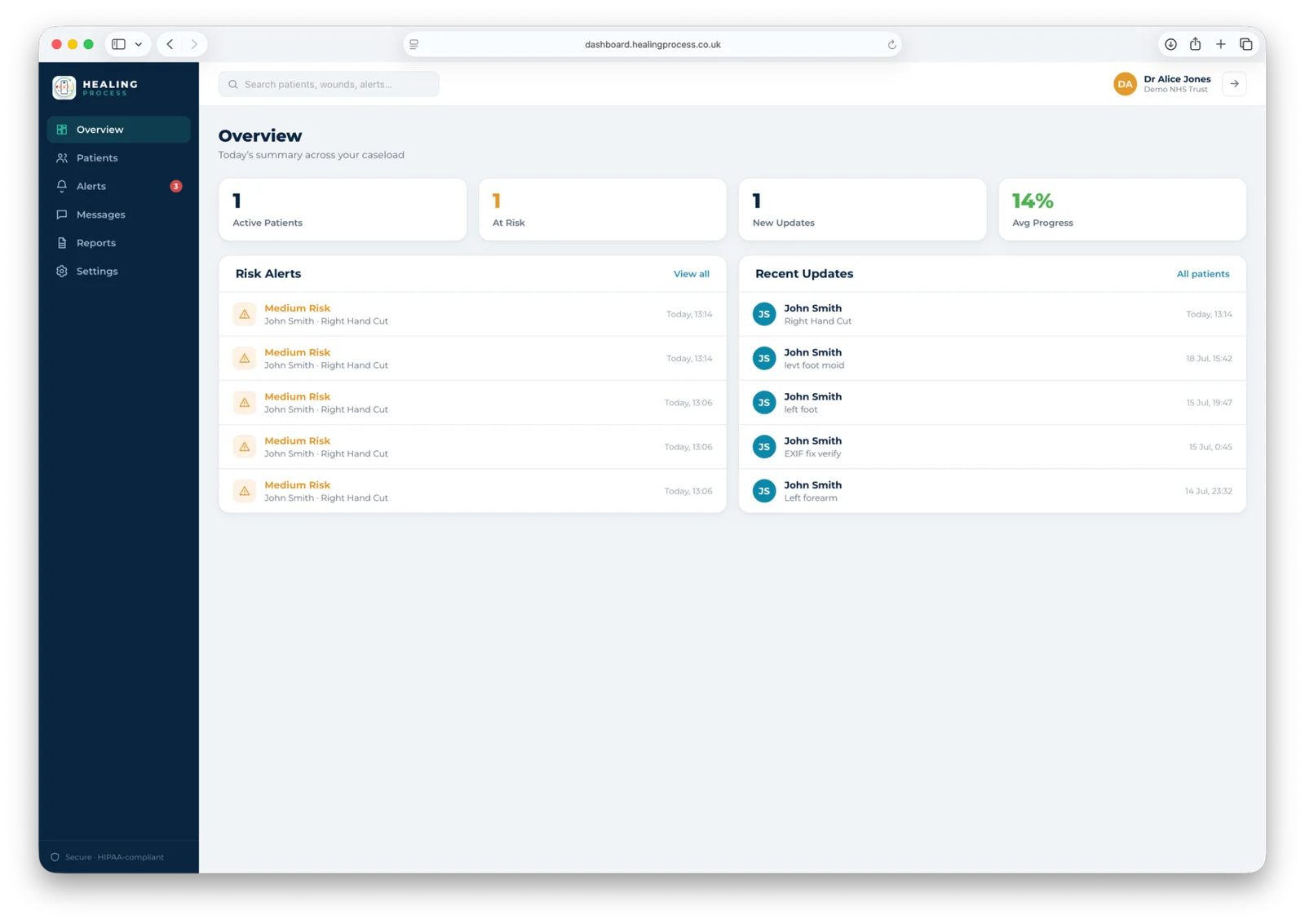This screenshot has height=924, width=1305.
Task: Click the red Alerts badge showing 3
Action: click(175, 186)
